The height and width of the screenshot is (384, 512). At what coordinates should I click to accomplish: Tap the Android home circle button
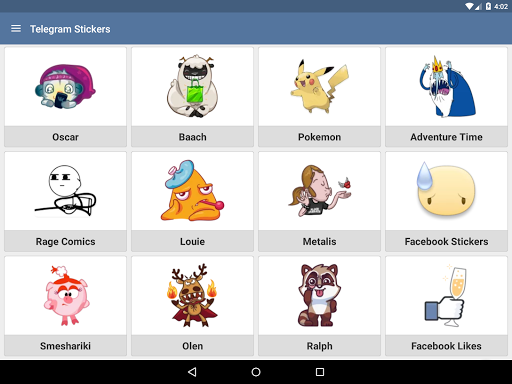pos(256,372)
